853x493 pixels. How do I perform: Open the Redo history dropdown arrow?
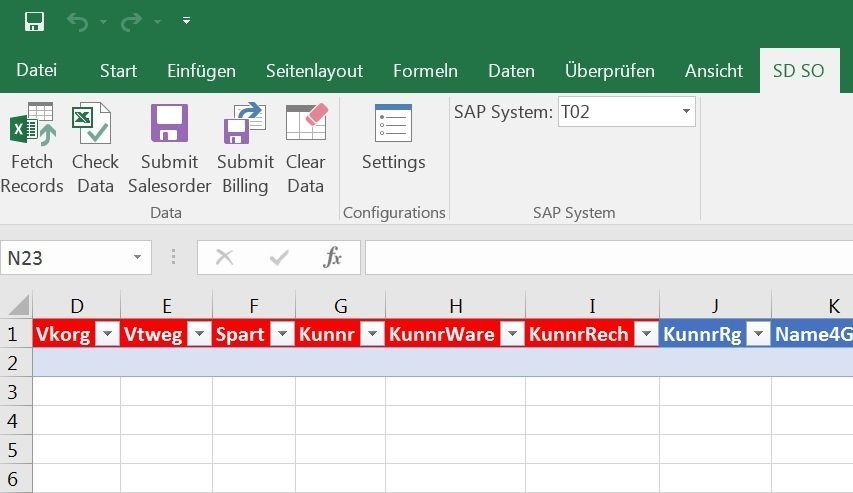(158, 22)
